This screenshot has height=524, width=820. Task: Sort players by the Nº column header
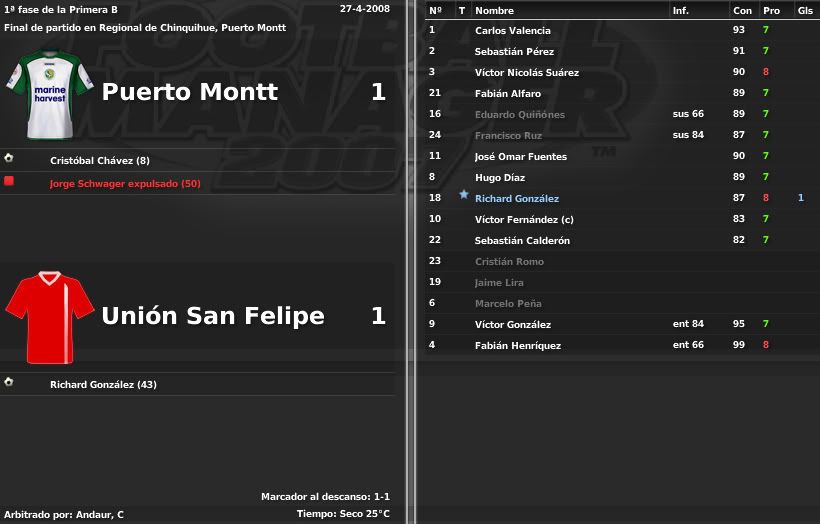tap(435, 10)
